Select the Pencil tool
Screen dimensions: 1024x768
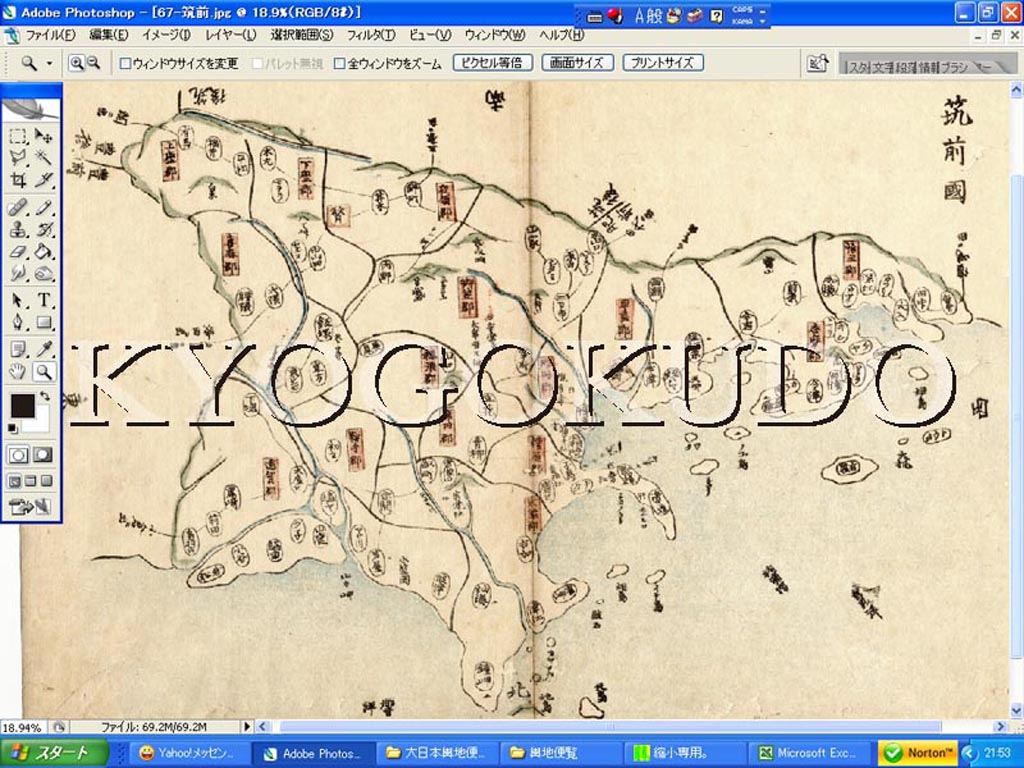(44, 208)
